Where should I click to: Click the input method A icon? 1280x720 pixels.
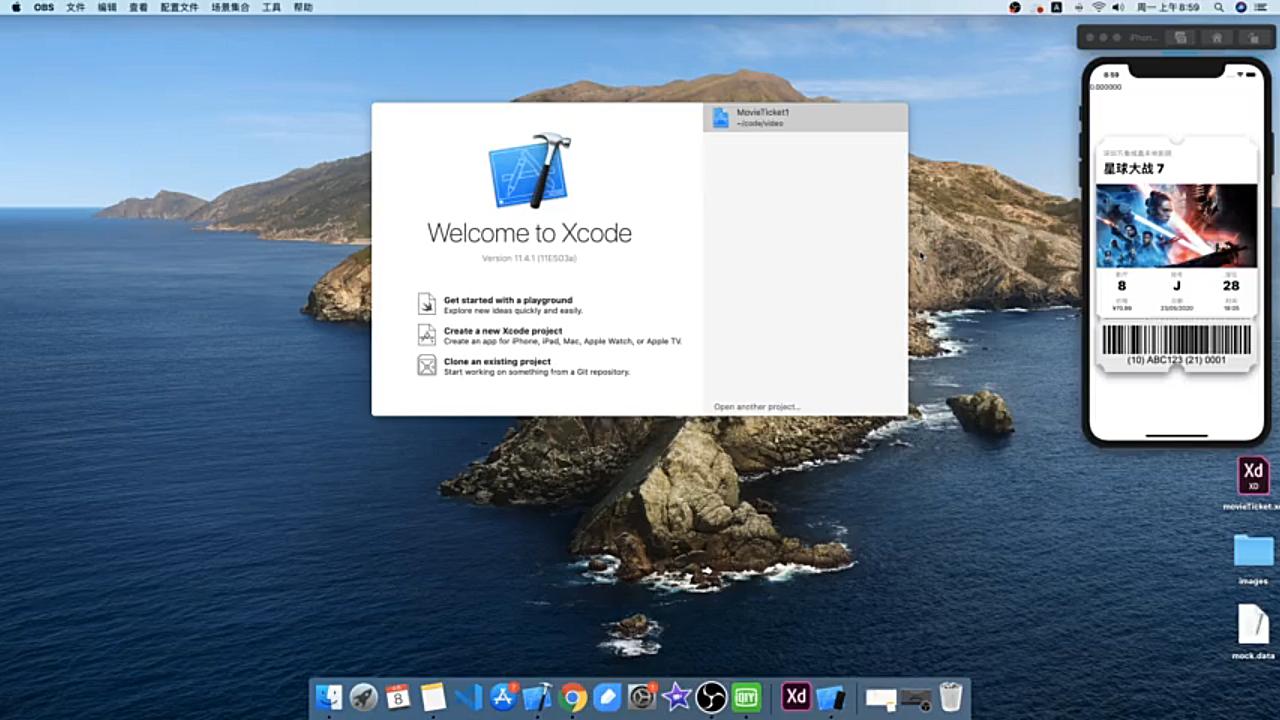(1056, 7)
